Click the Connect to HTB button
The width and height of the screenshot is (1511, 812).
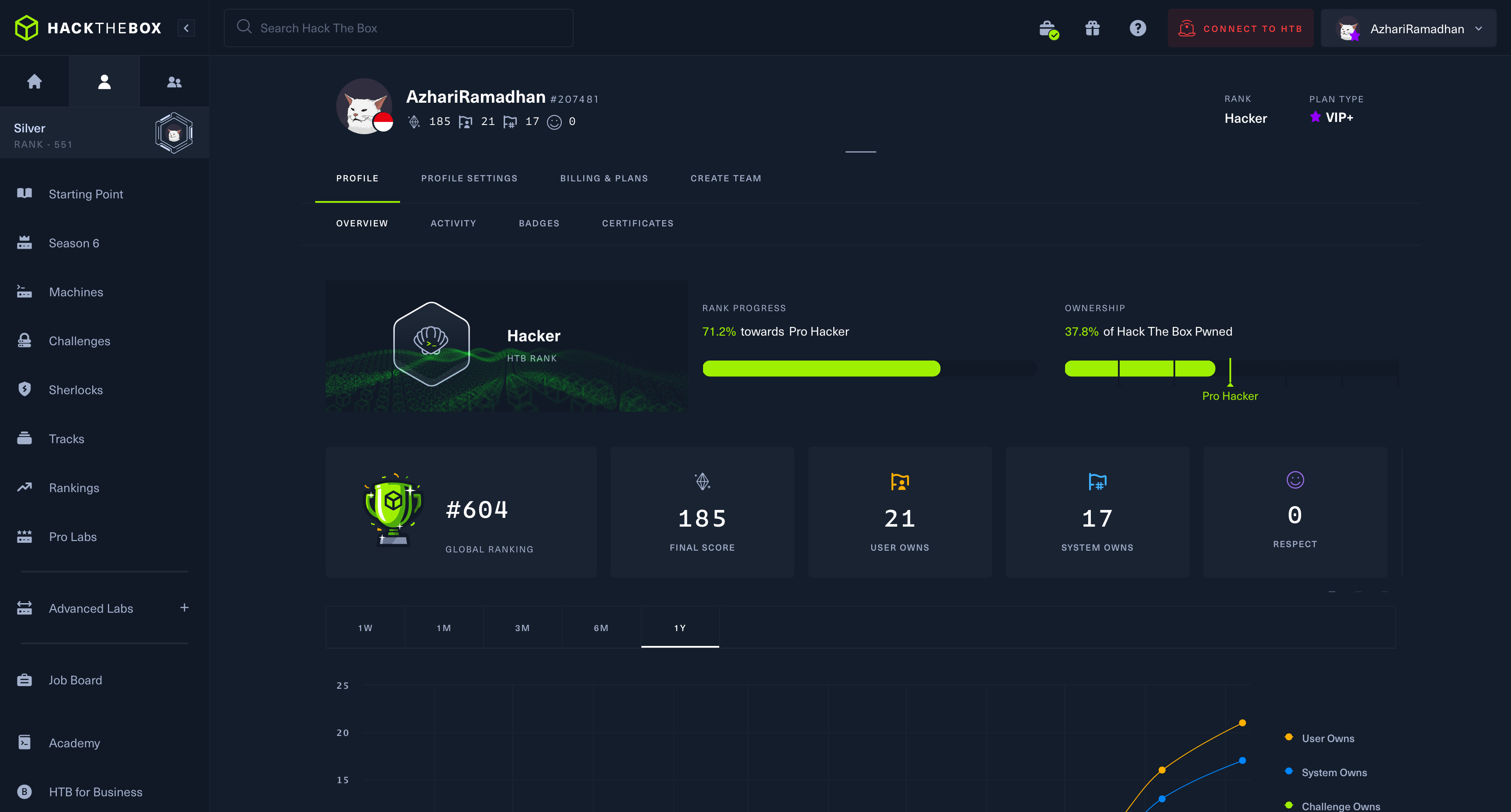click(x=1240, y=28)
